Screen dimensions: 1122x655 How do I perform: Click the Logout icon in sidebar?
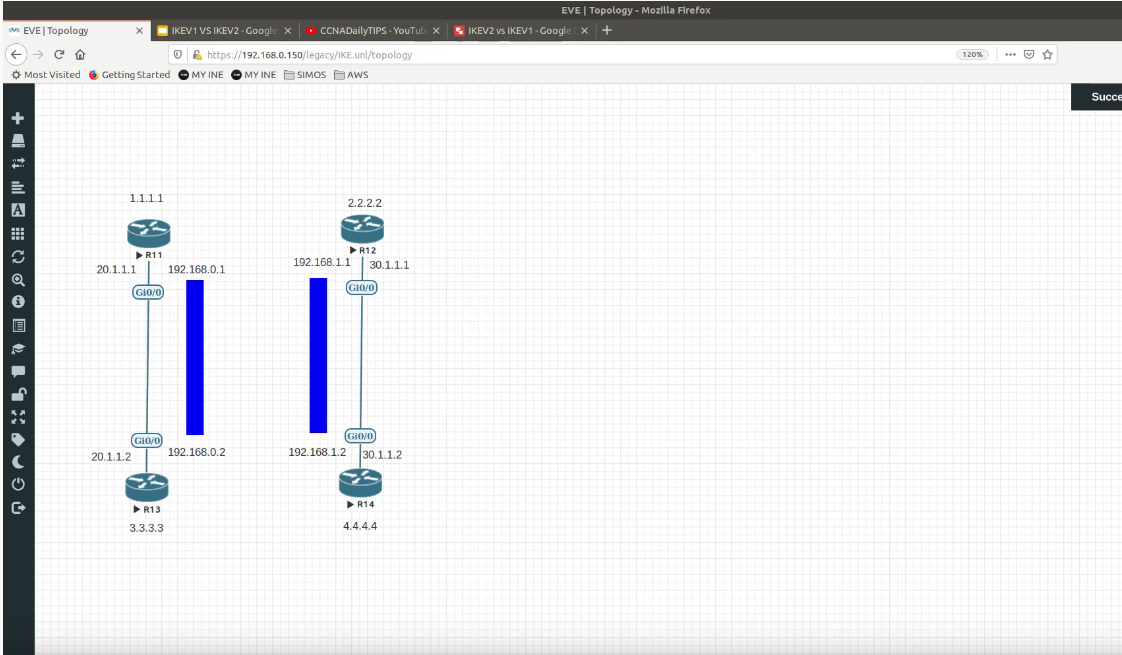[x=18, y=508]
